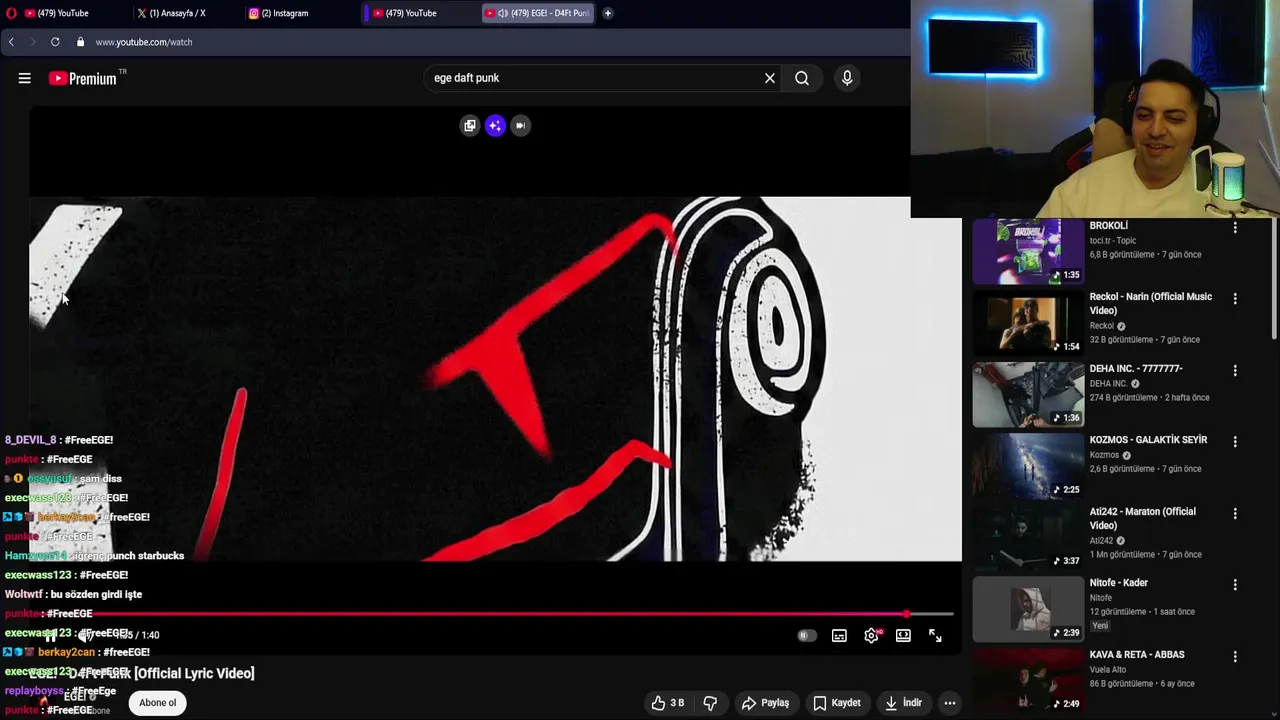Pause the video
The image size is (1280, 720).
(x=50, y=636)
